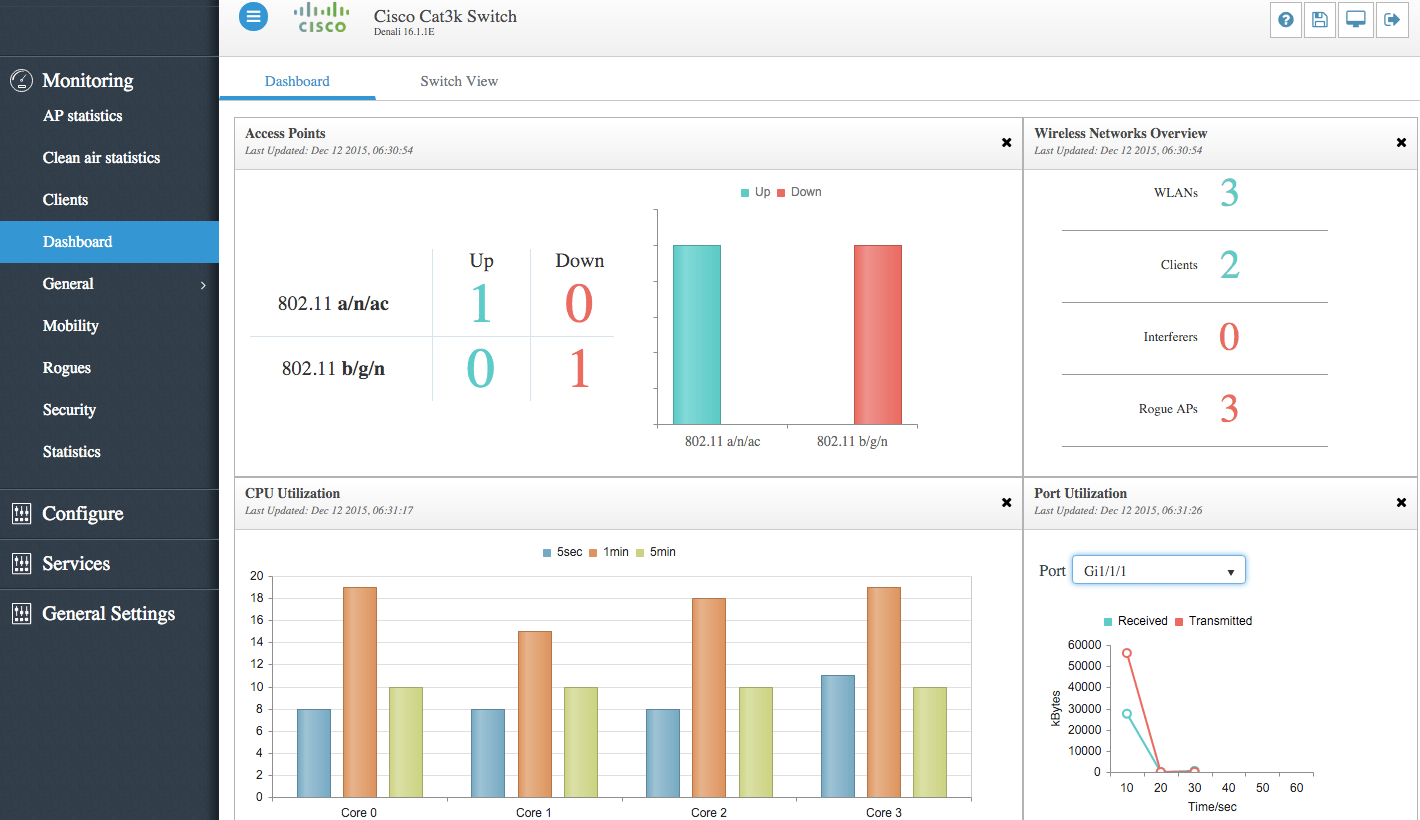The width and height of the screenshot is (1420, 820).
Task: Click the Core 1 5min green bar
Action: click(x=581, y=742)
